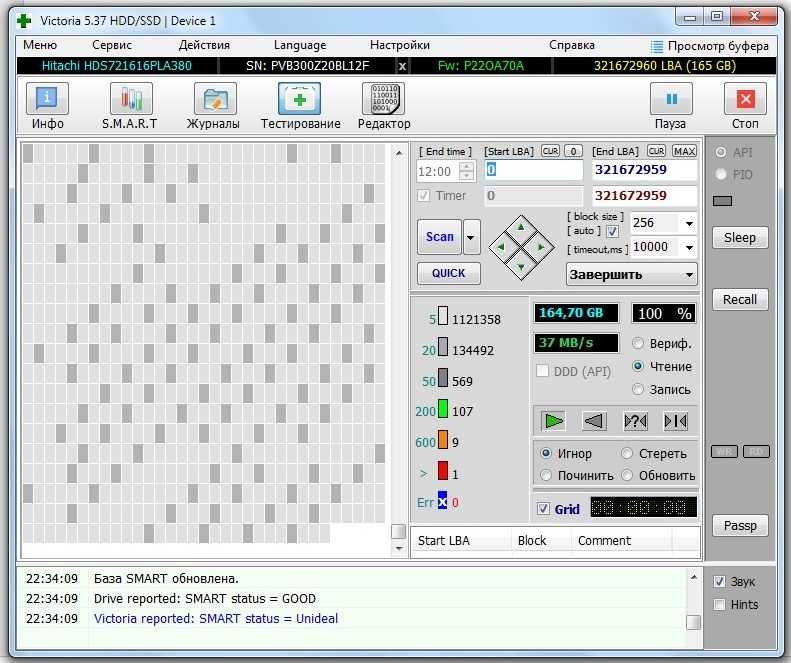Open Просмотр буфера buffer view
This screenshot has height=663, width=791.
710,46
